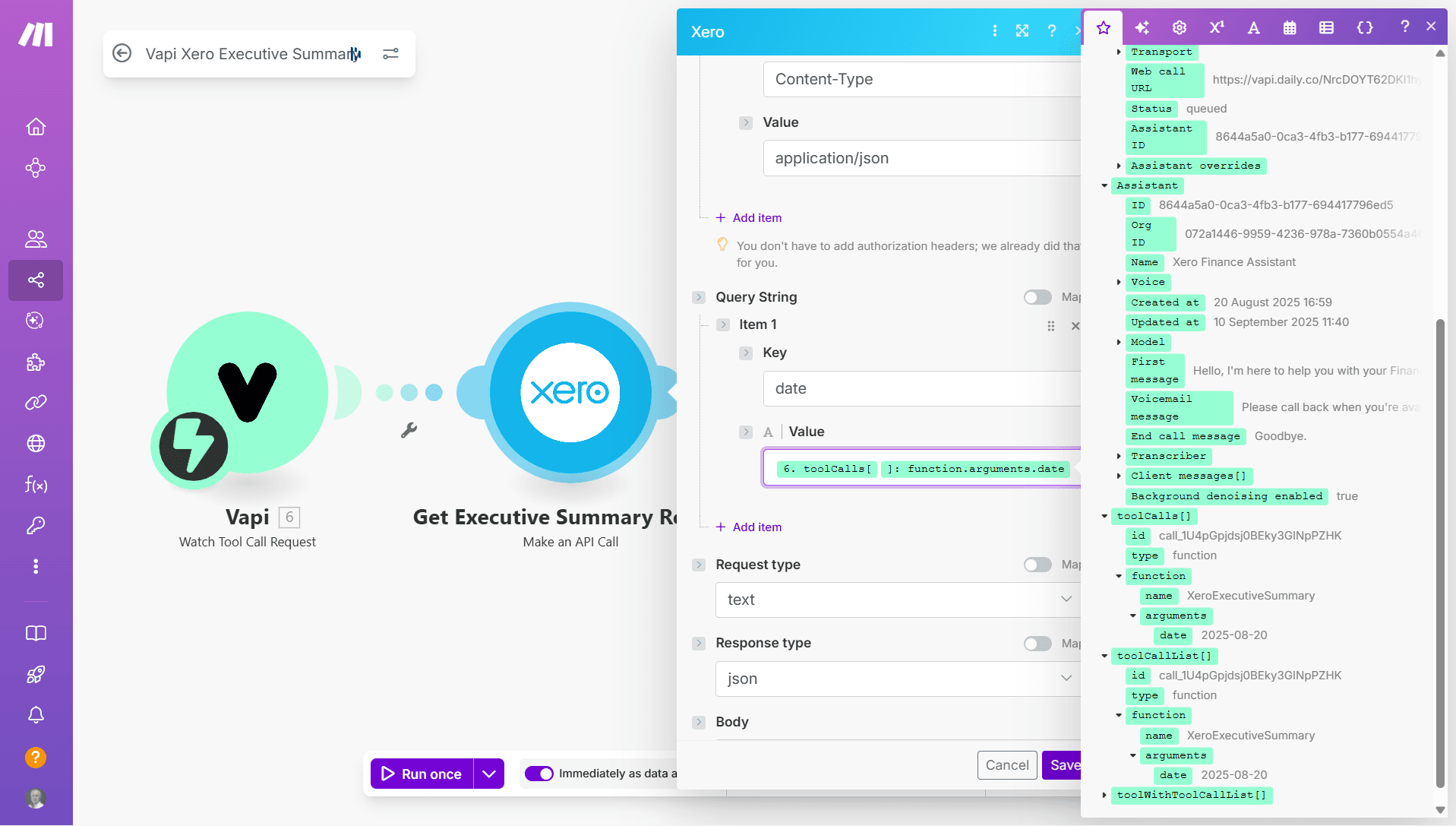The height and width of the screenshot is (826, 1456).
Task: Disable the Immediately as data arrives toggle
Action: point(539,774)
